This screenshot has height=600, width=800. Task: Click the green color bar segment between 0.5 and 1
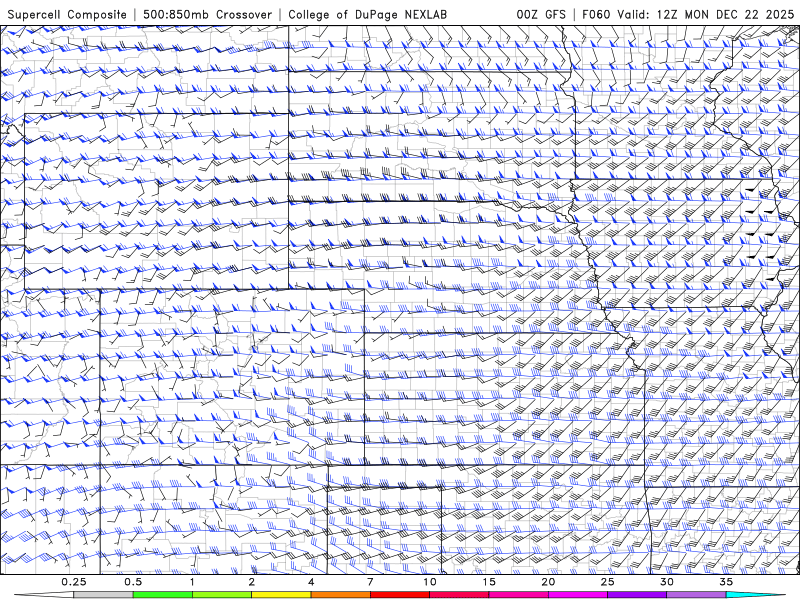[x=162, y=595]
